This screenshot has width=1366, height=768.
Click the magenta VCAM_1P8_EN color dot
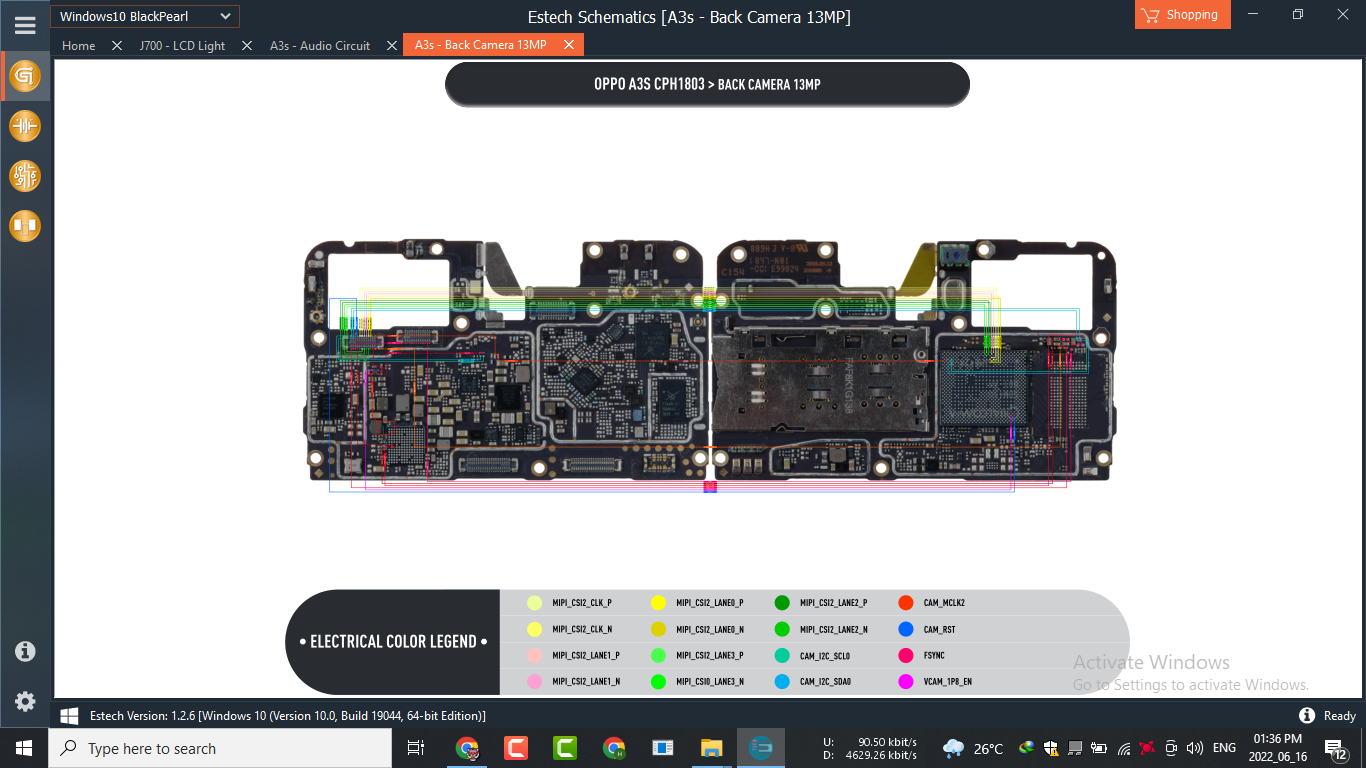coord(906,681)
